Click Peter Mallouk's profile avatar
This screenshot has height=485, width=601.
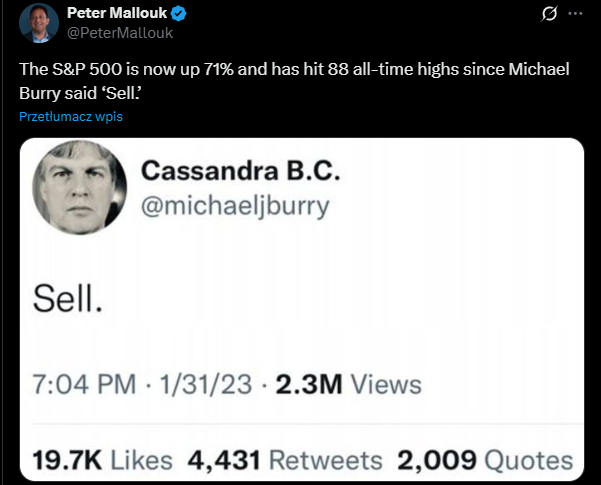pyautogui.click(x=37, y=22)
